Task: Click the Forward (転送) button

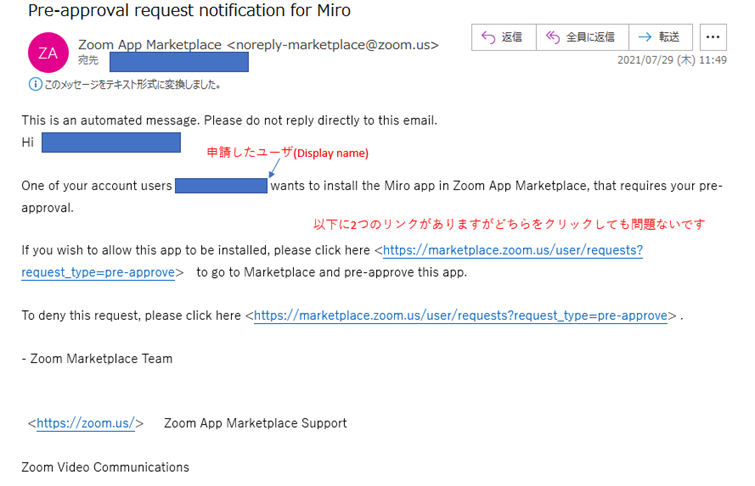Action: 660,37
